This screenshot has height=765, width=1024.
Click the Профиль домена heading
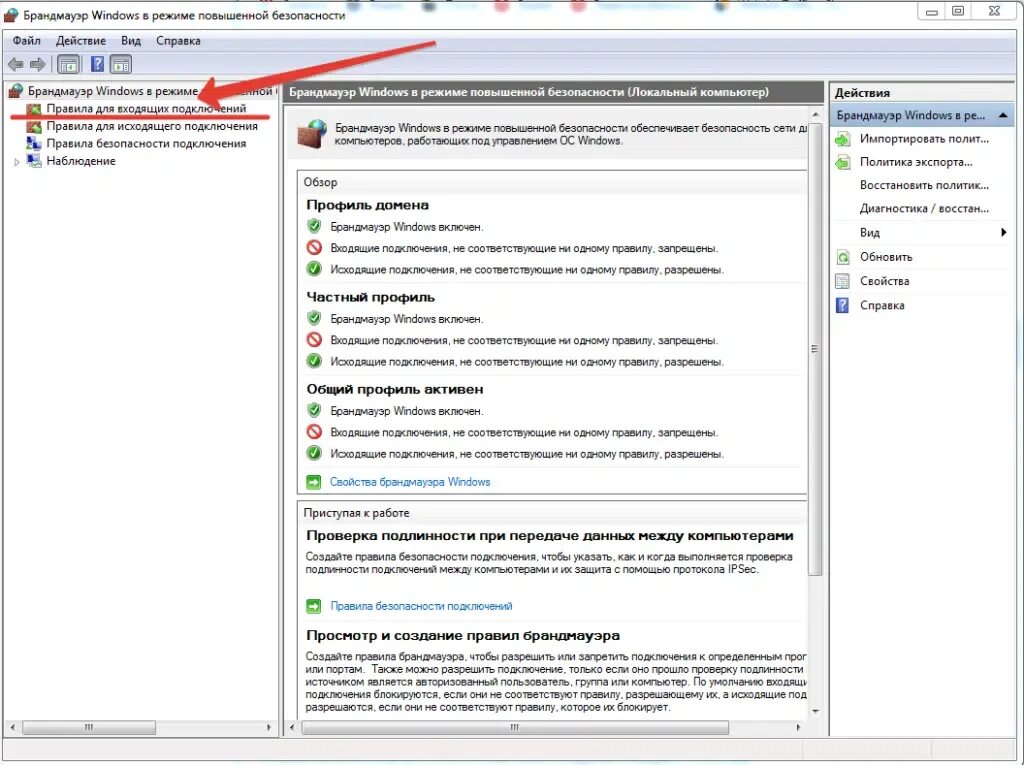[x=368, y=205]
